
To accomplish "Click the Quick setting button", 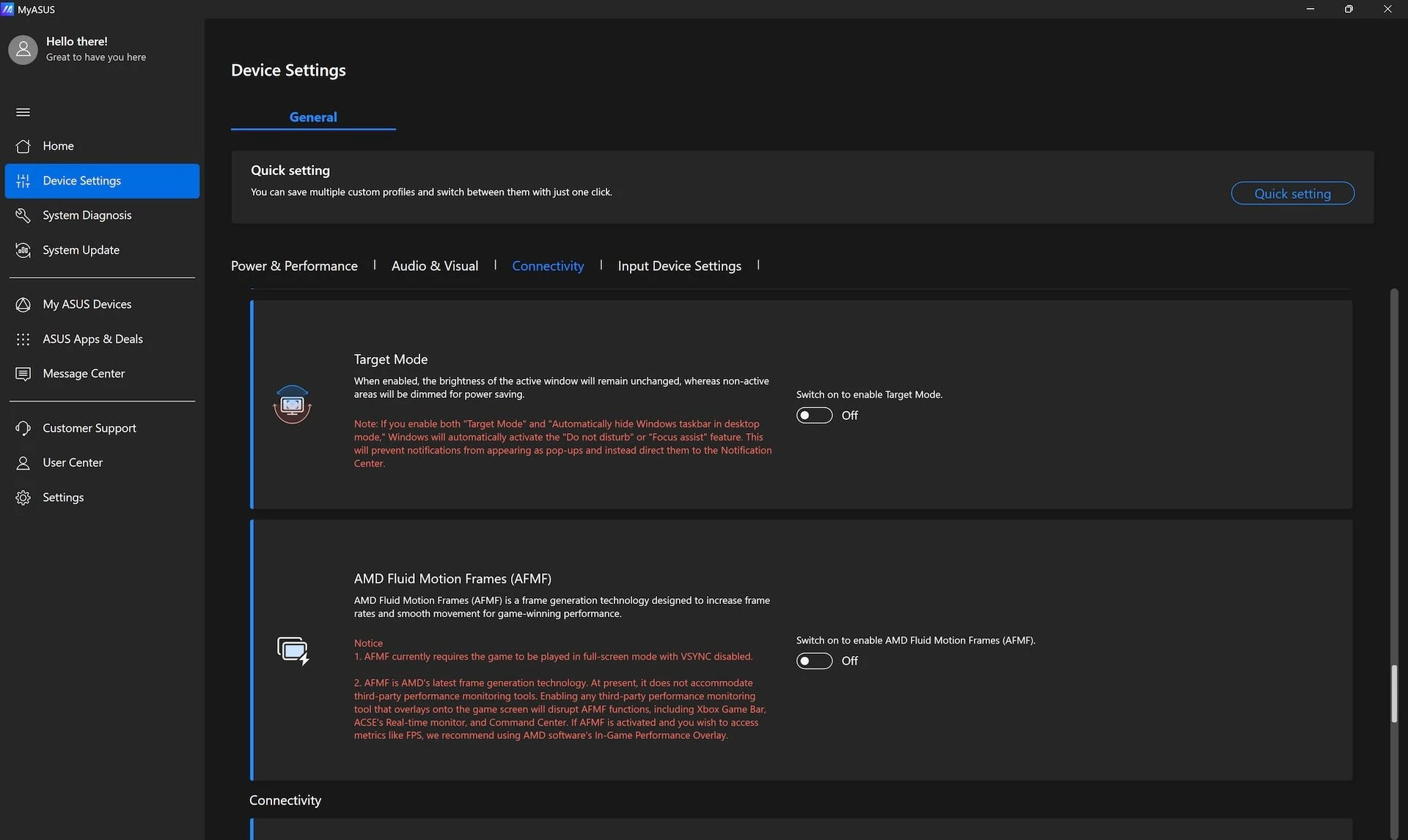I will click(x=1292, y=194).
